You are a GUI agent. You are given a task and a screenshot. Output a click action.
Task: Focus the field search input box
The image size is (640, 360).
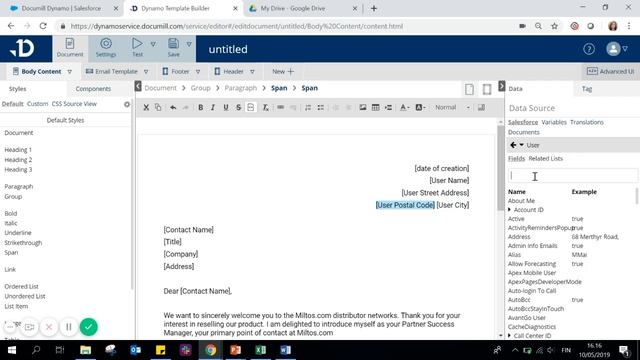(x=573, y=176)
